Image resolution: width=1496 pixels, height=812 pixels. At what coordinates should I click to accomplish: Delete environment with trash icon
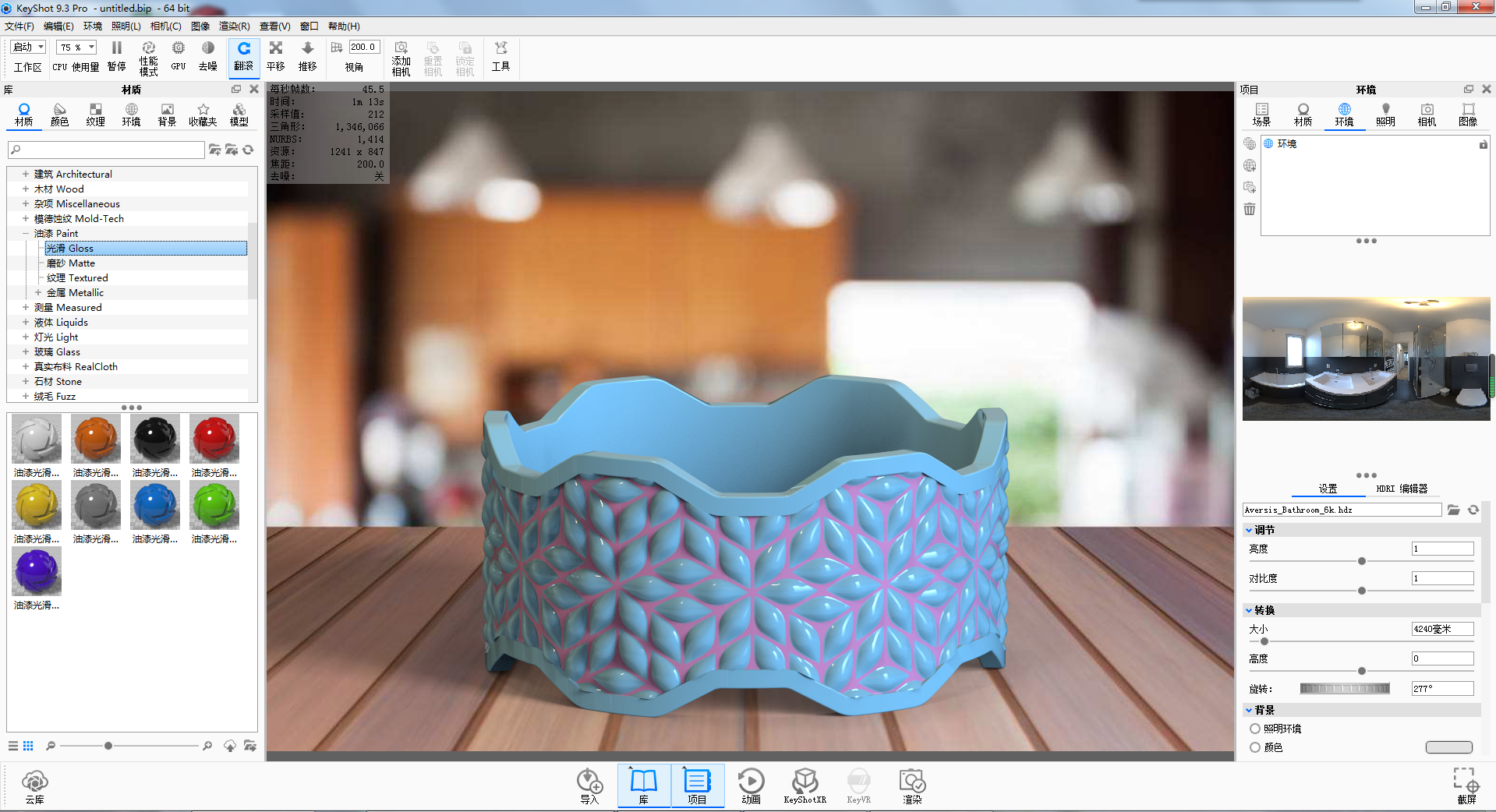[x=1250, y=209]
